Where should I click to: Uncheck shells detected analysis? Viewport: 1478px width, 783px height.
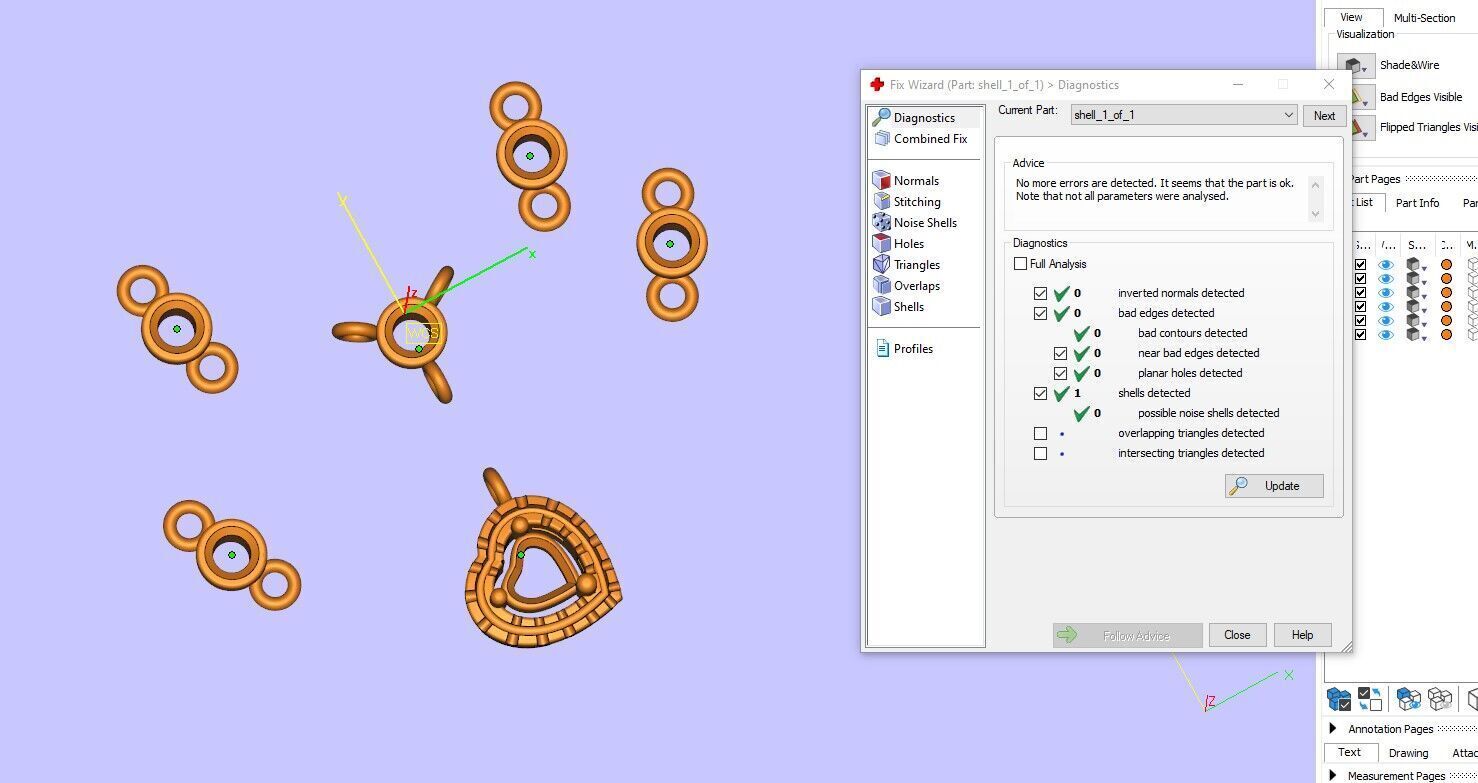point(1040,394)
